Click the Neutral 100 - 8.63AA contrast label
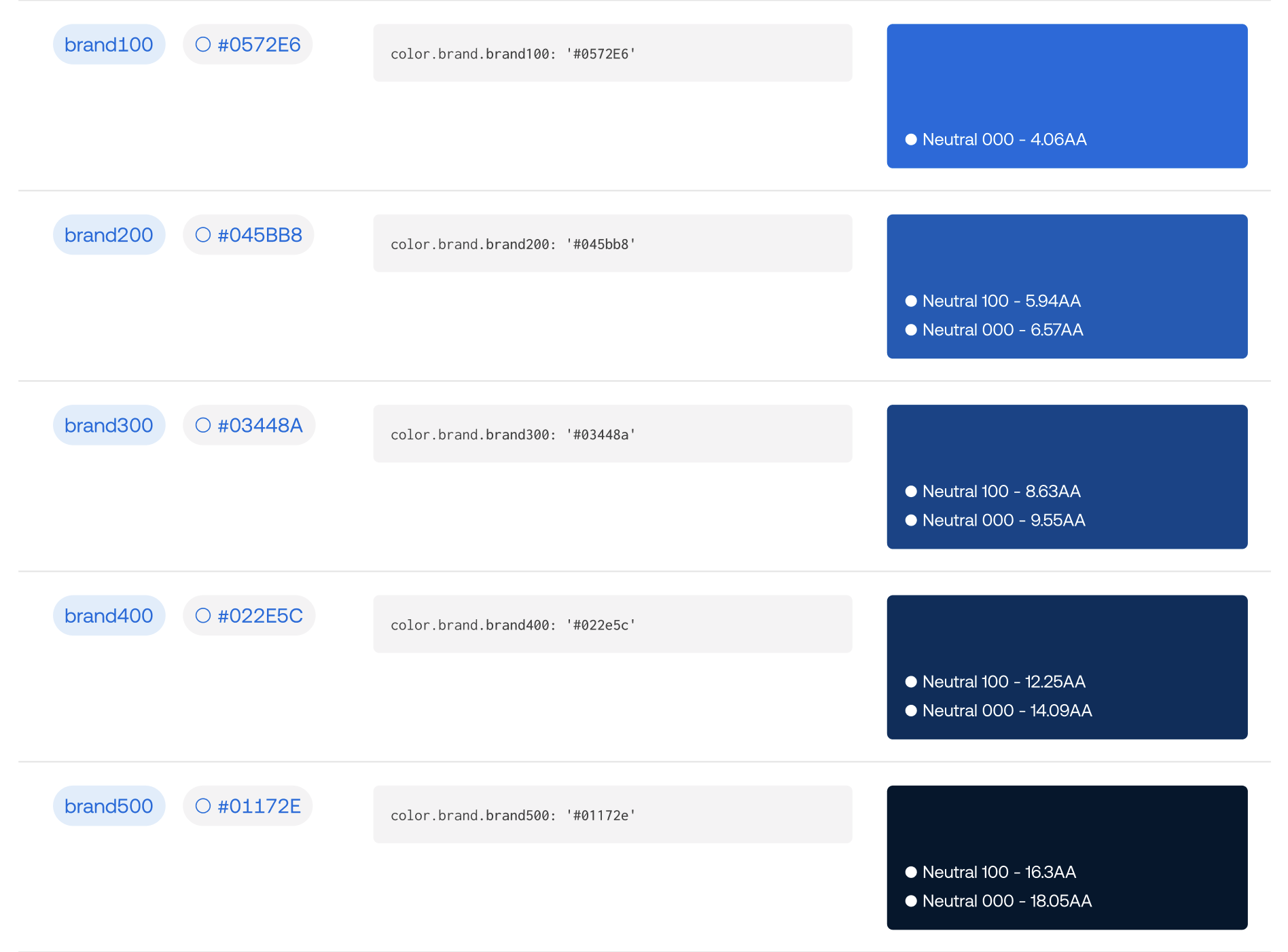This screenshot has height=952, width=1288. (x=1001, y=492)
